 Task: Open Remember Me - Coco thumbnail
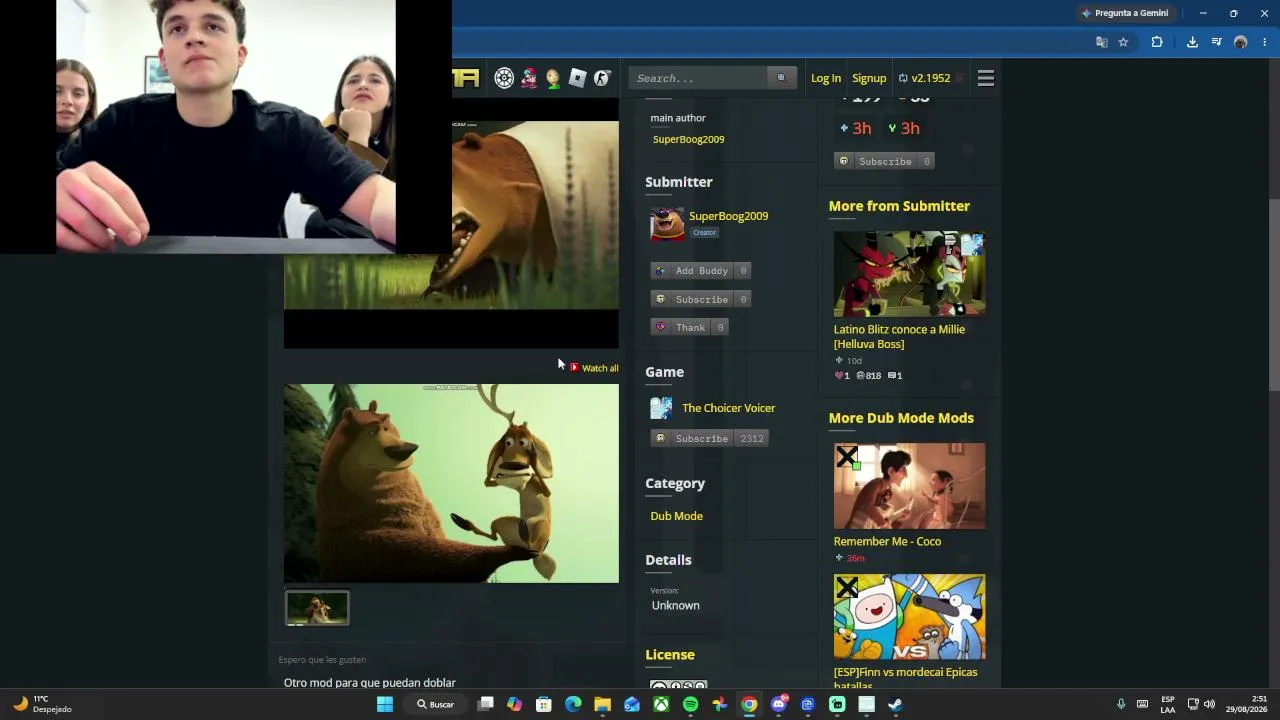pyautogui.click(x=909, y=486)
